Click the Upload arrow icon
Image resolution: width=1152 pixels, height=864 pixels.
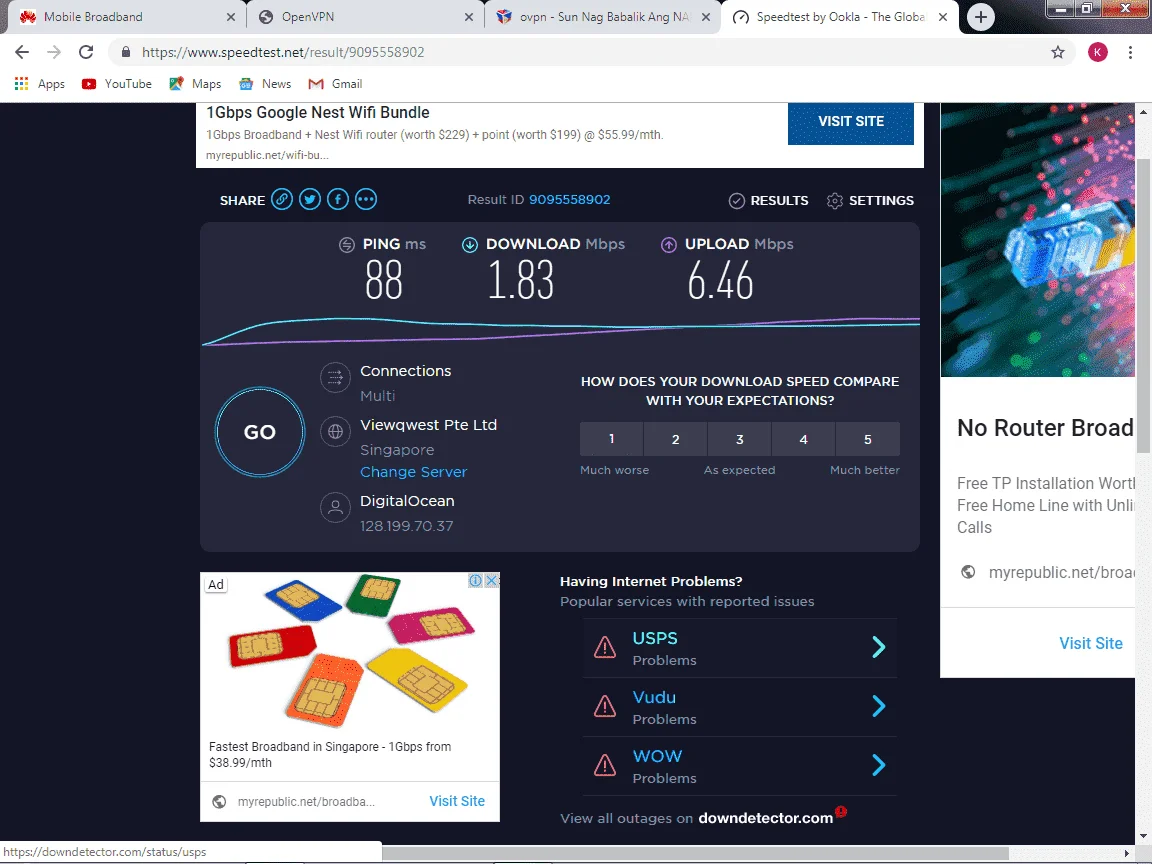pyautogui.click(x=669, y=245)
